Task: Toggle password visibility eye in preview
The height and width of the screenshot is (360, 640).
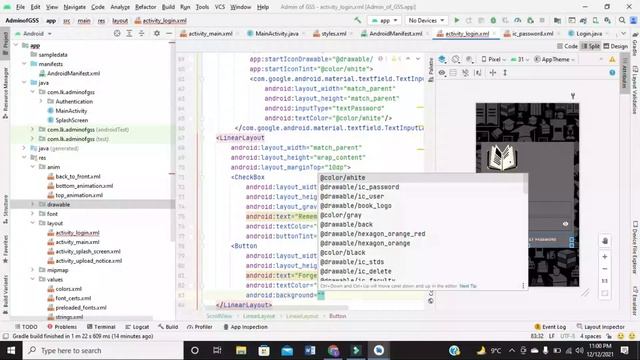Action: 565,224
